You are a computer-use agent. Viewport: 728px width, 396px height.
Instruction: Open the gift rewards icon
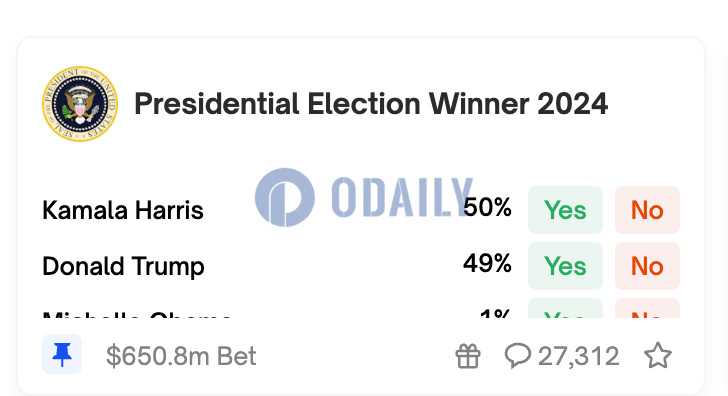pyautogui.click(x=468, y=356)
